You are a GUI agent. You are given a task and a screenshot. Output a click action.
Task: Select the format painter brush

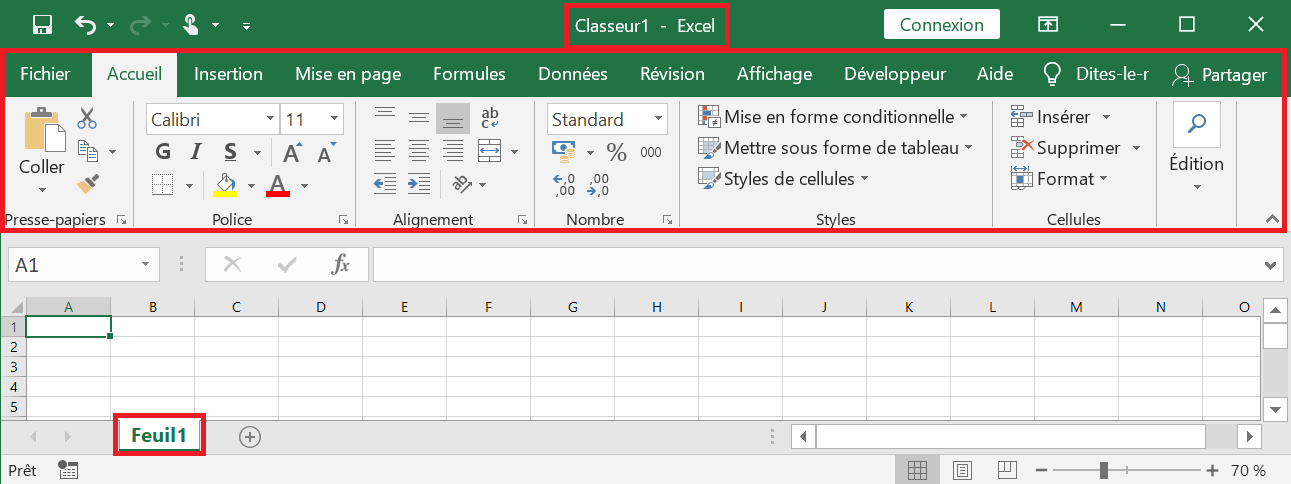tap(88, 183)
